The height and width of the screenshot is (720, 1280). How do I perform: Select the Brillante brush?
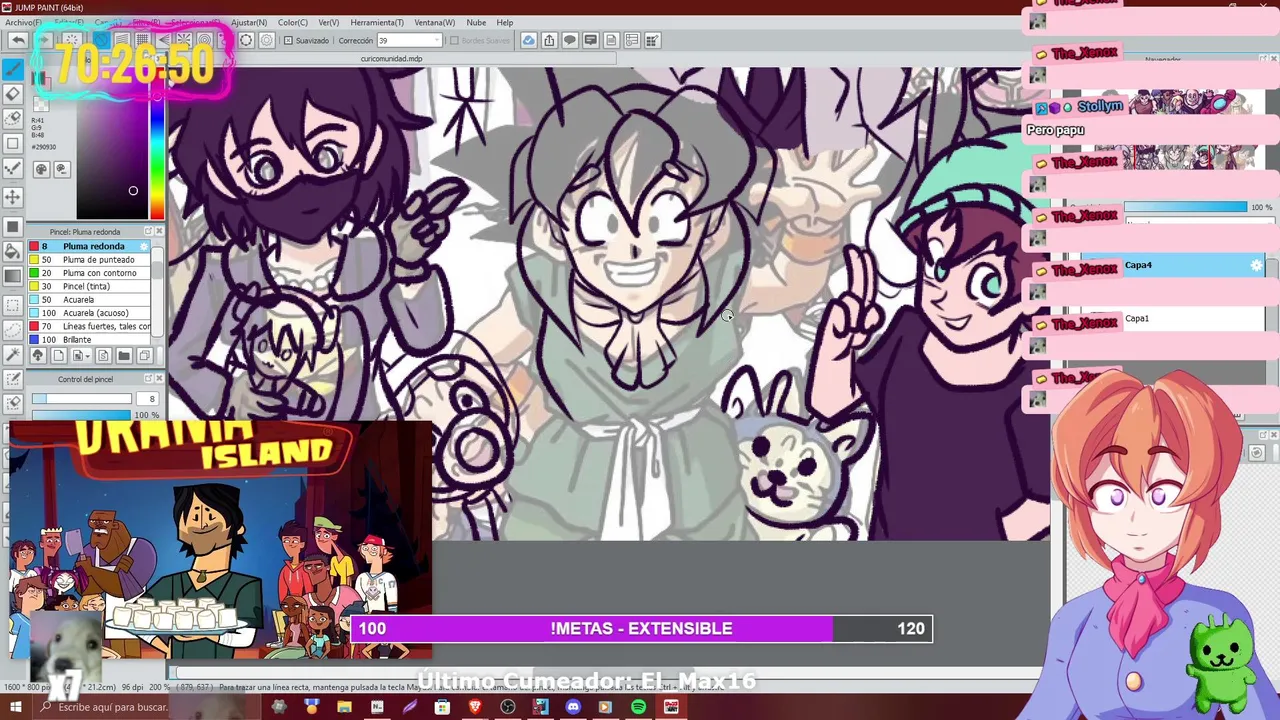[x=88, y=340]
